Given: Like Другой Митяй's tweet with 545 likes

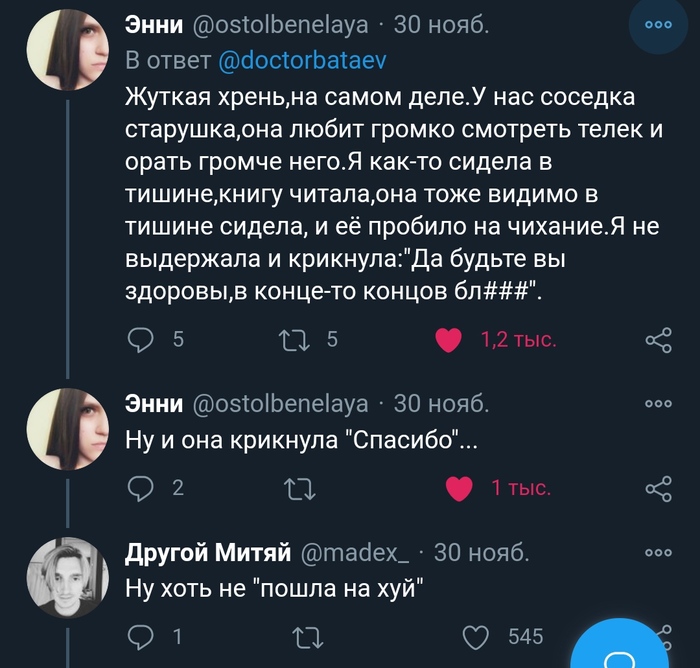Looking at the screenshot, I should (x=479, y=636).
